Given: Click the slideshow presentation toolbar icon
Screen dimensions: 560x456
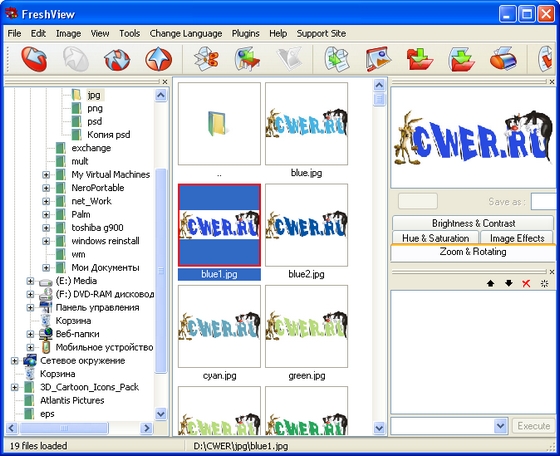Looking at the screenshot, I should (x=379, y=59).
